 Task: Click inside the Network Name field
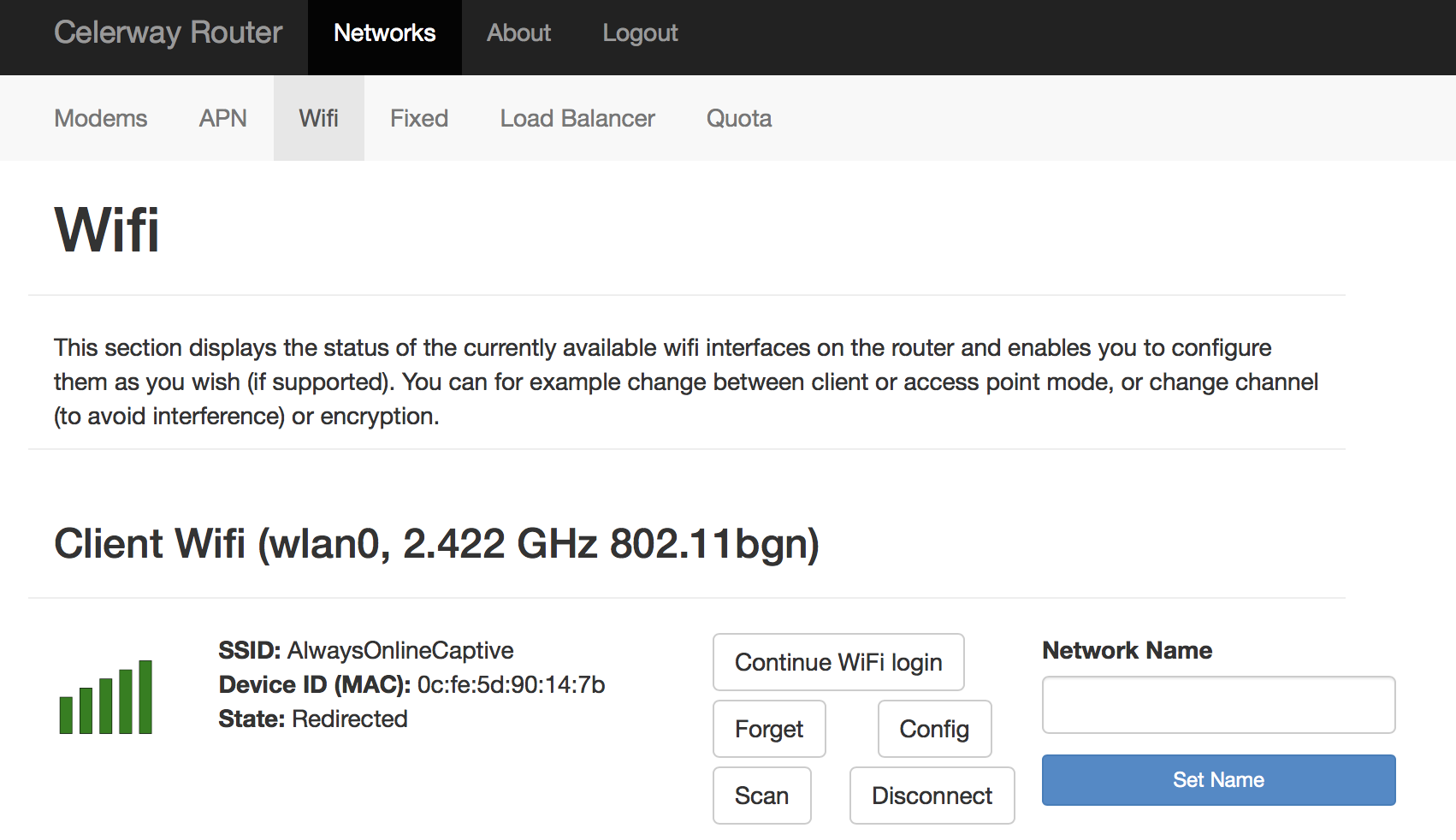coord(1218,705)
